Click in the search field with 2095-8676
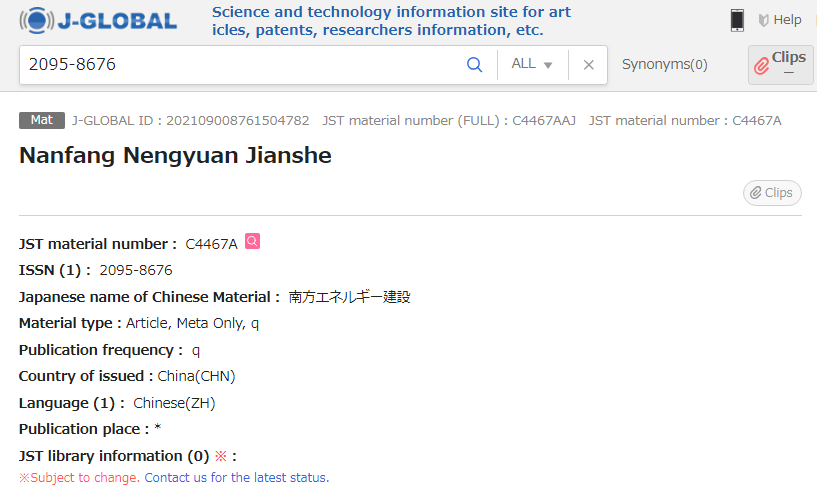 (240, 65)
